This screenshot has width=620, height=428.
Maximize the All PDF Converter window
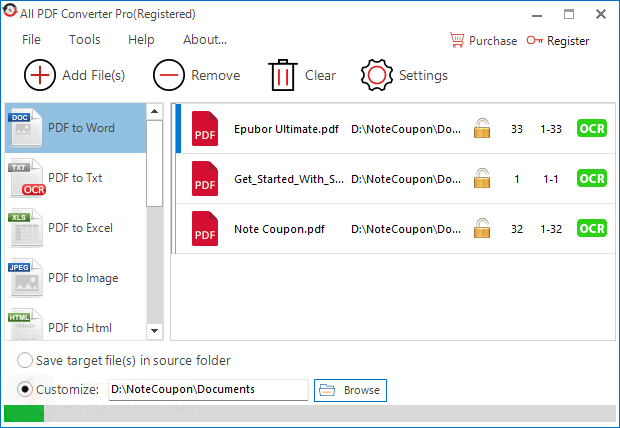[x=569, y=14]
